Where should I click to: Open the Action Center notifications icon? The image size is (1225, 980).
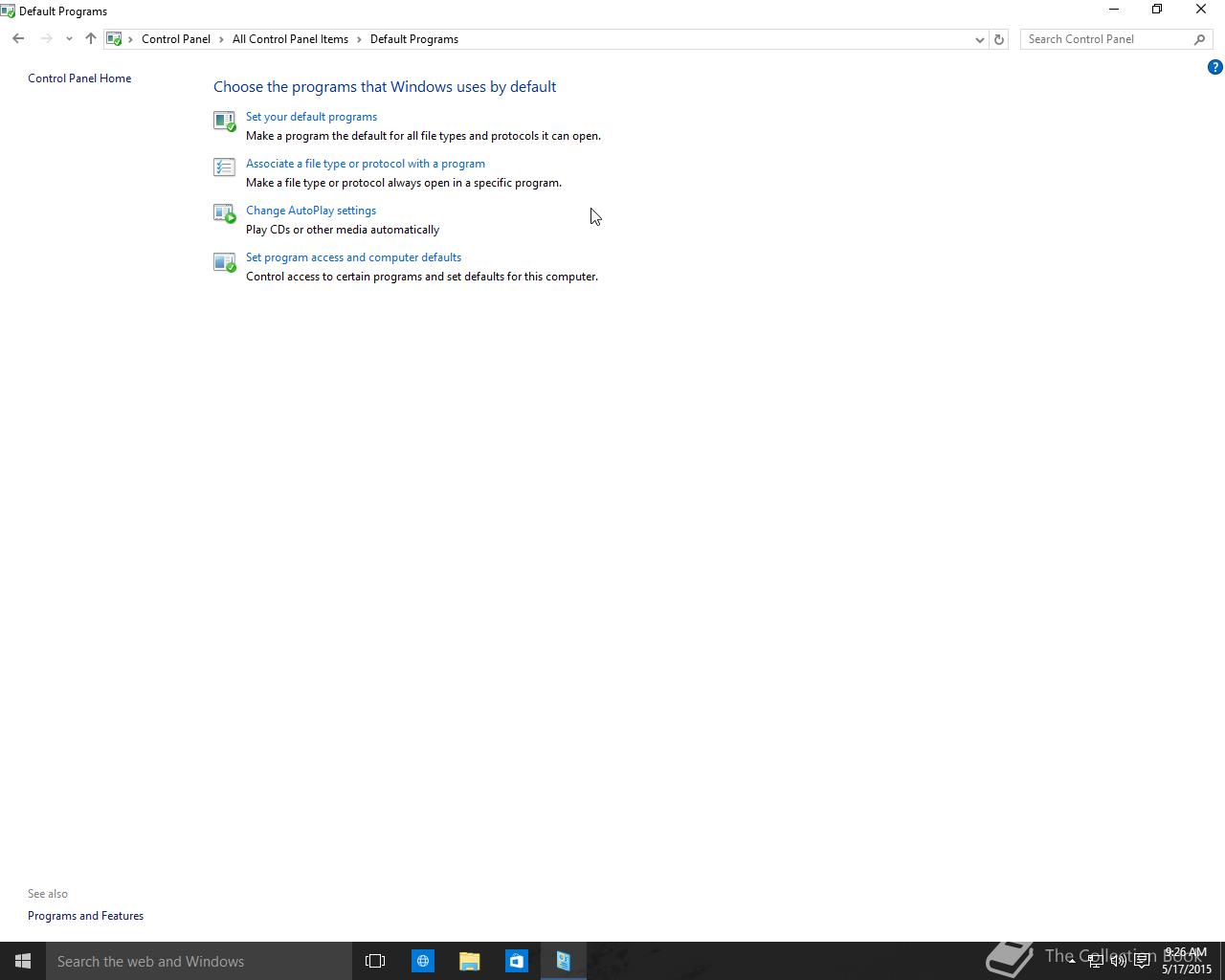(1142, 961)
